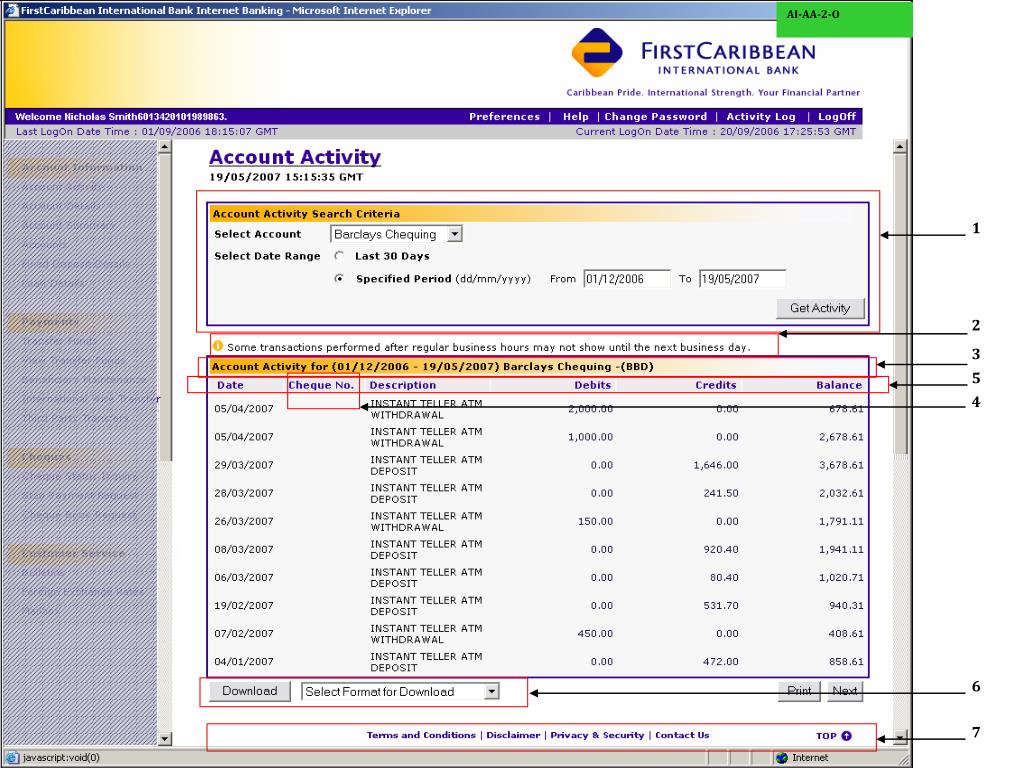The width and height of the screenshot is (1024, 768).
Task: Click the 858.61 balance value
Action: coord(846,662)
